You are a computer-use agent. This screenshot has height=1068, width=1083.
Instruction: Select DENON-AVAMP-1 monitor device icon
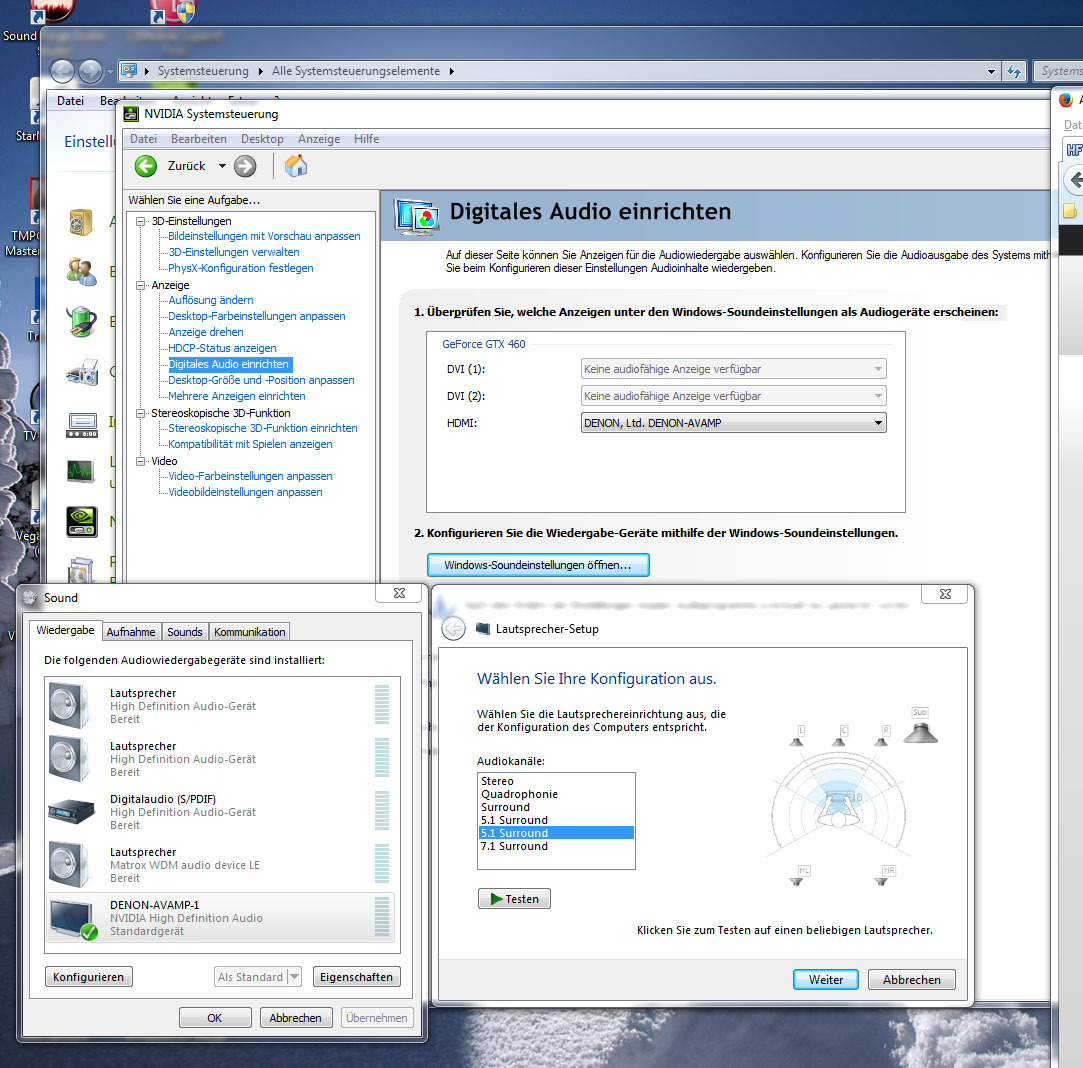click(73, 919)
